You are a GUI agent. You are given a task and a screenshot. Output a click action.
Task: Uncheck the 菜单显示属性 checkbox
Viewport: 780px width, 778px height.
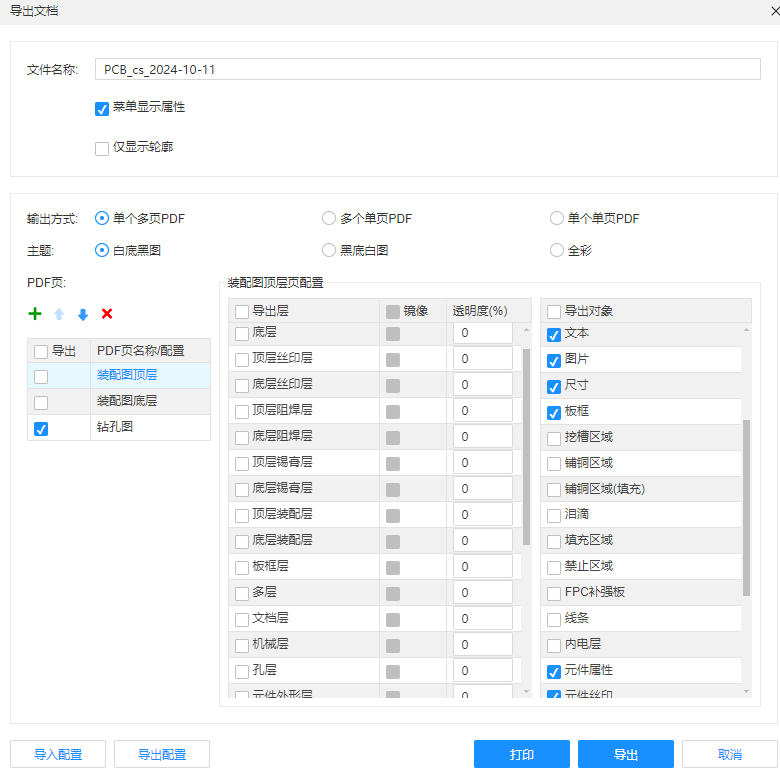click(102, 108)
